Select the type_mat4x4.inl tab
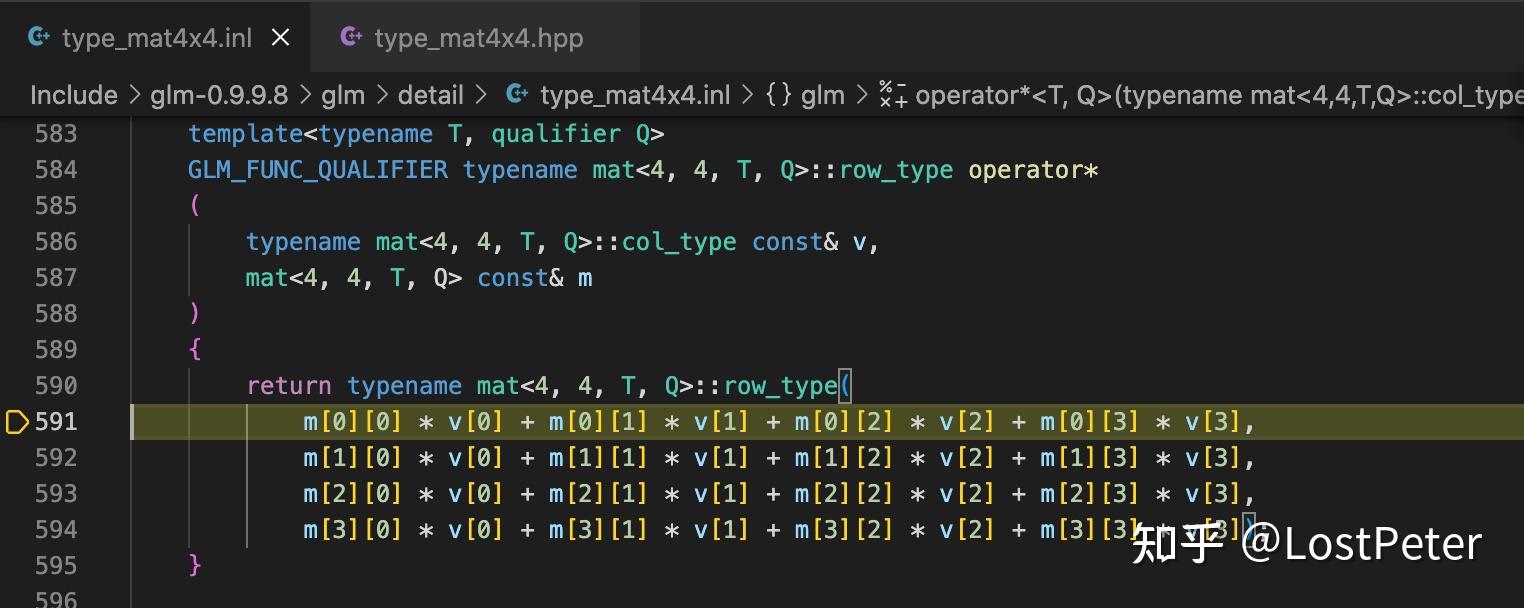1524x608 pixels. 155,37
